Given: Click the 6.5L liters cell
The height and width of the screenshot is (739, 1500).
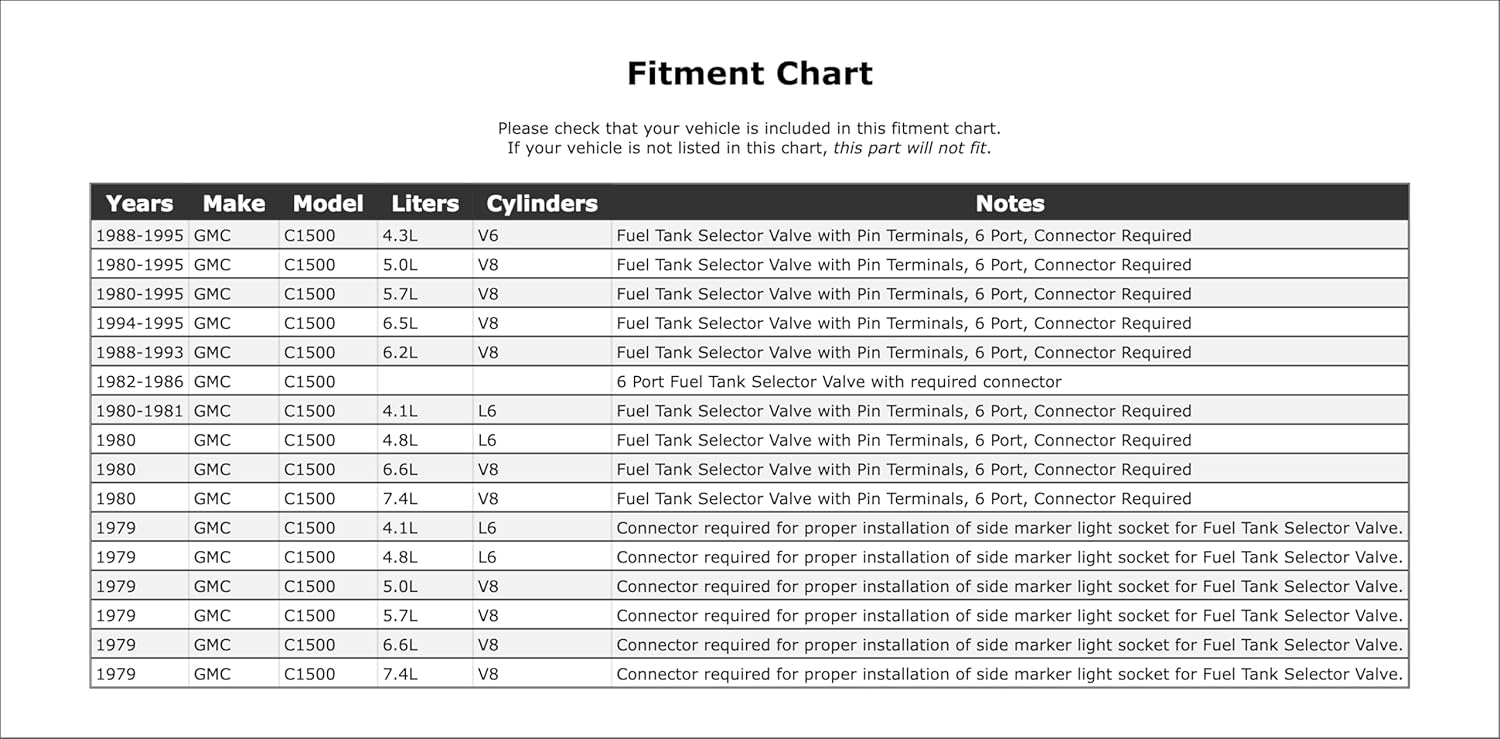Looking at the screenshot, I should click(x=400, y=323).
